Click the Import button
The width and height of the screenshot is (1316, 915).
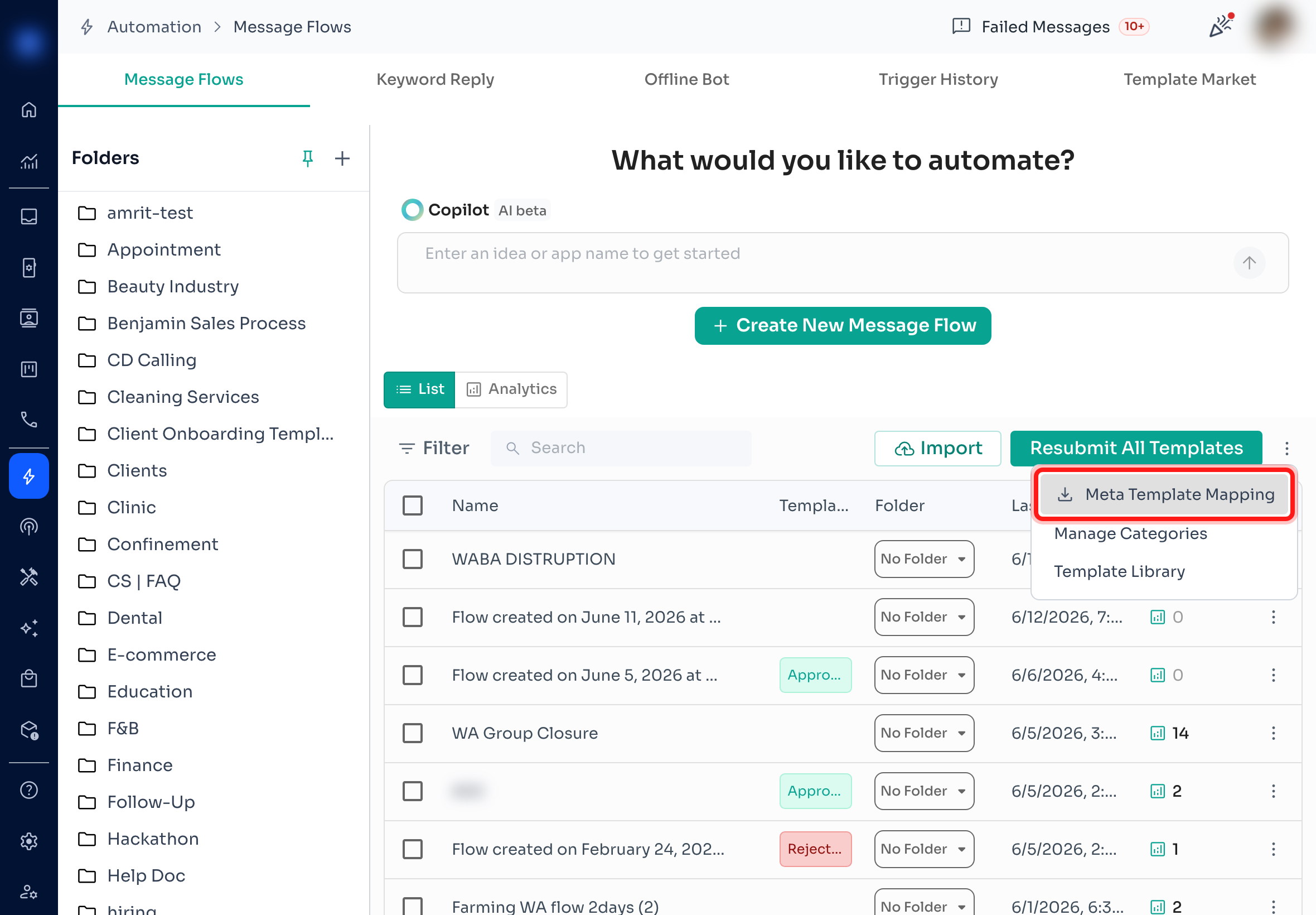[x=937, y=449]
